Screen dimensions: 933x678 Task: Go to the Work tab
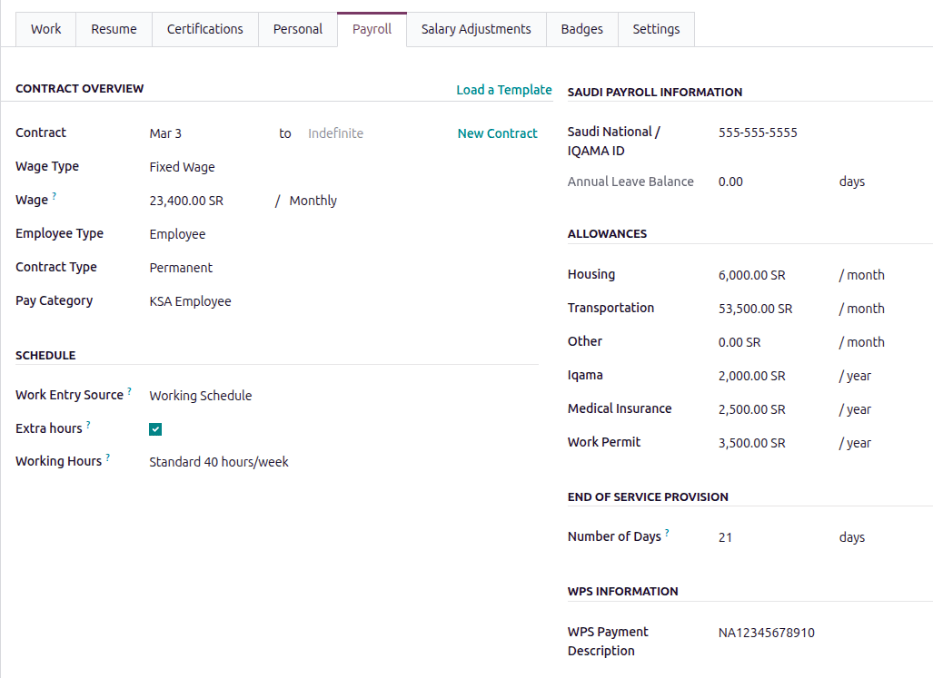point(45,29)
